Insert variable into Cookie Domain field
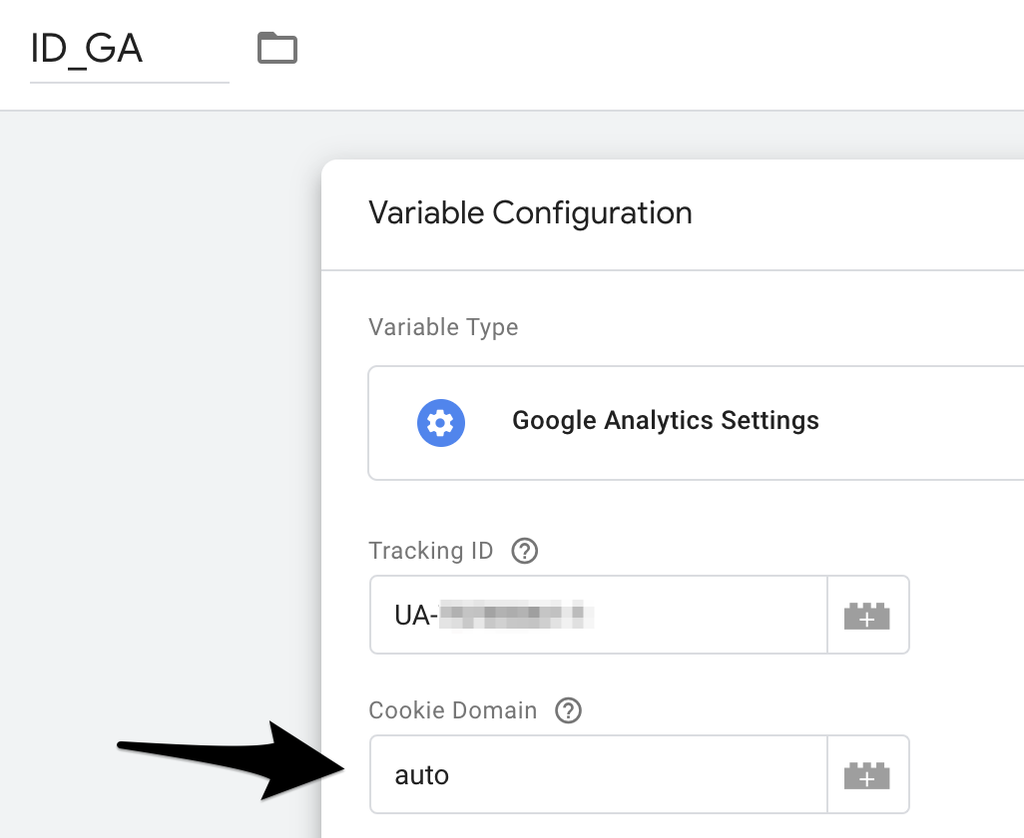The width and height of the screenshot is (1024, 838). pos(867,775)
